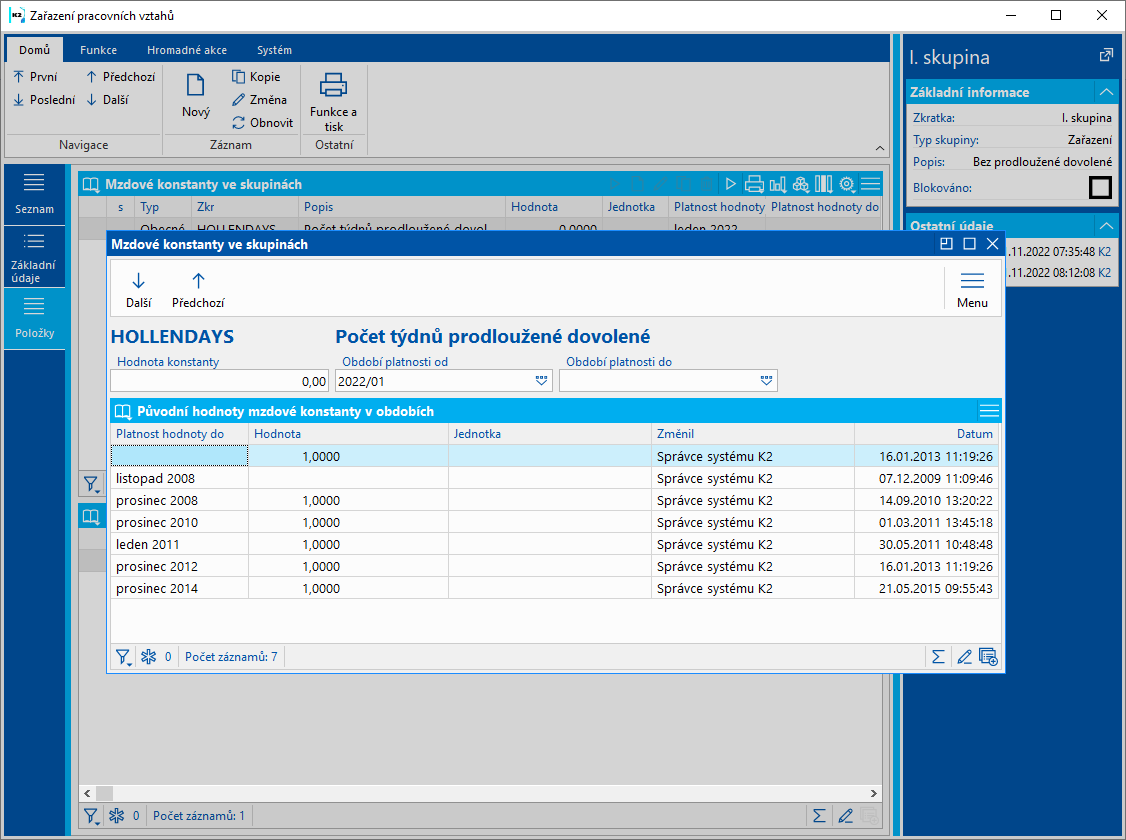
Task: Collapse the Ostatní údaje panel
Action: click(x=1105, y=225)
